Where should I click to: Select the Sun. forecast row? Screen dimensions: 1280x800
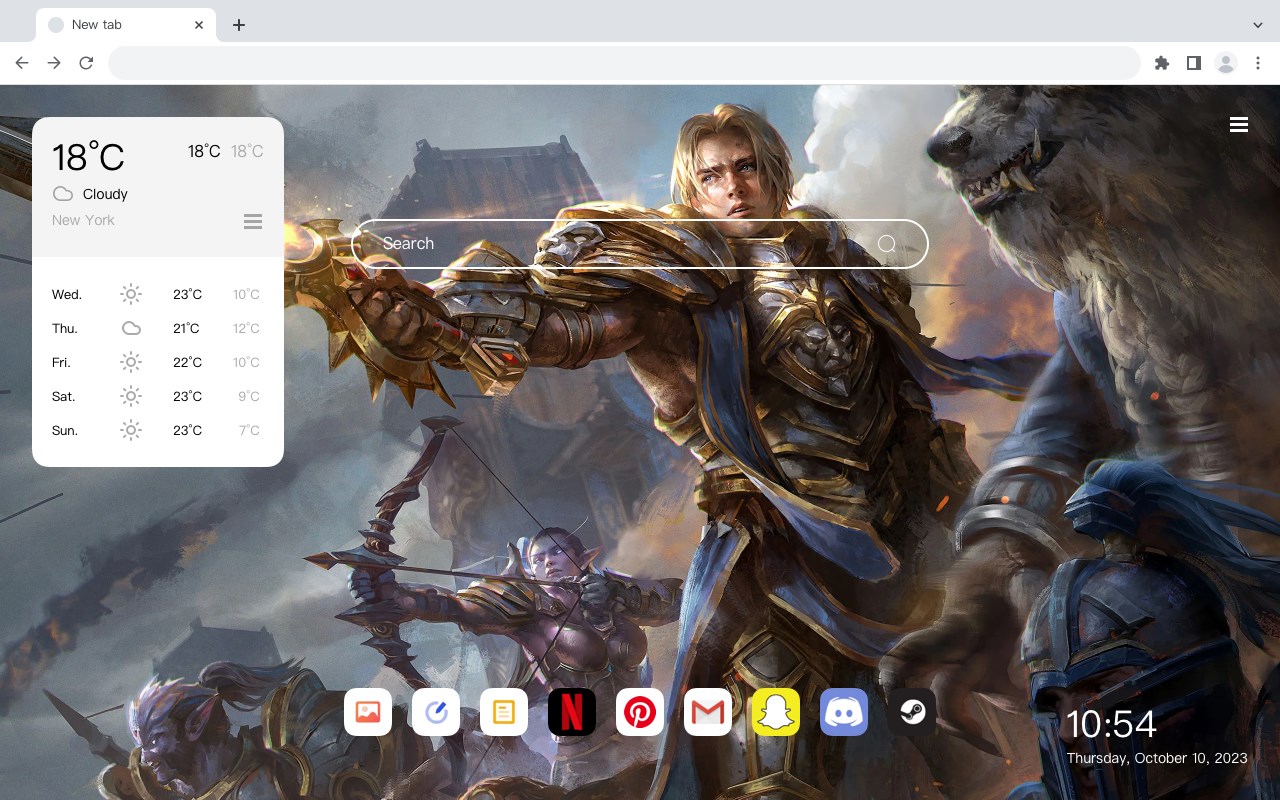[158, 430]
